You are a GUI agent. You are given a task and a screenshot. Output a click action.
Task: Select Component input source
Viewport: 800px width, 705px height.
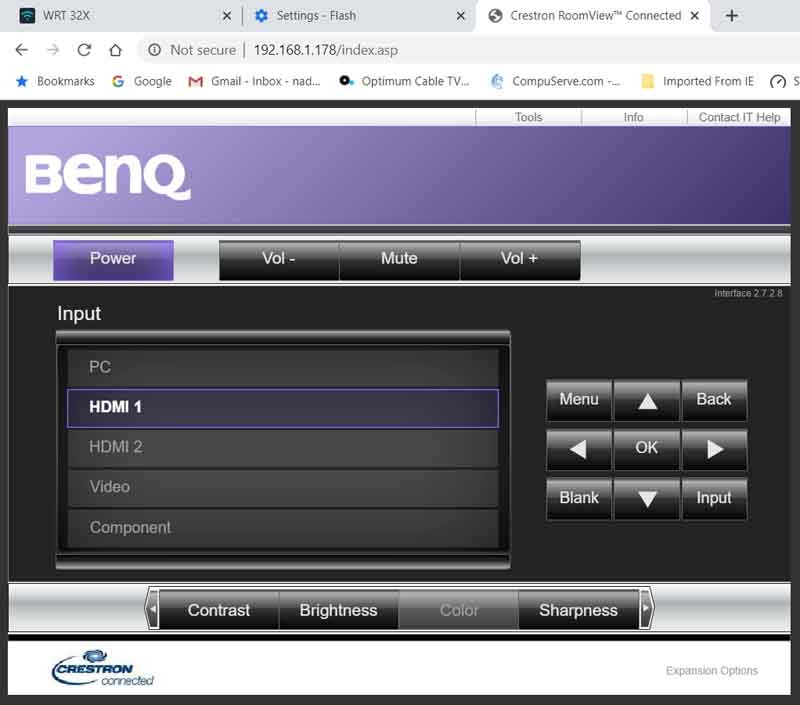283,528
